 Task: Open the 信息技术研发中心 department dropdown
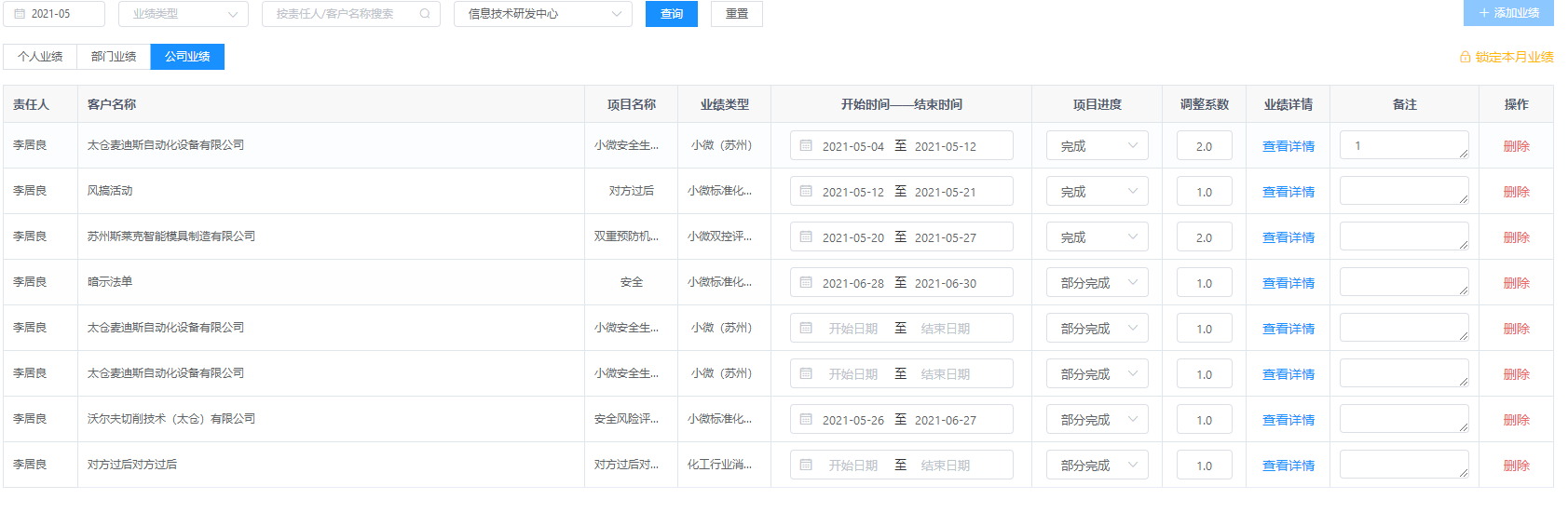(543, 14)
